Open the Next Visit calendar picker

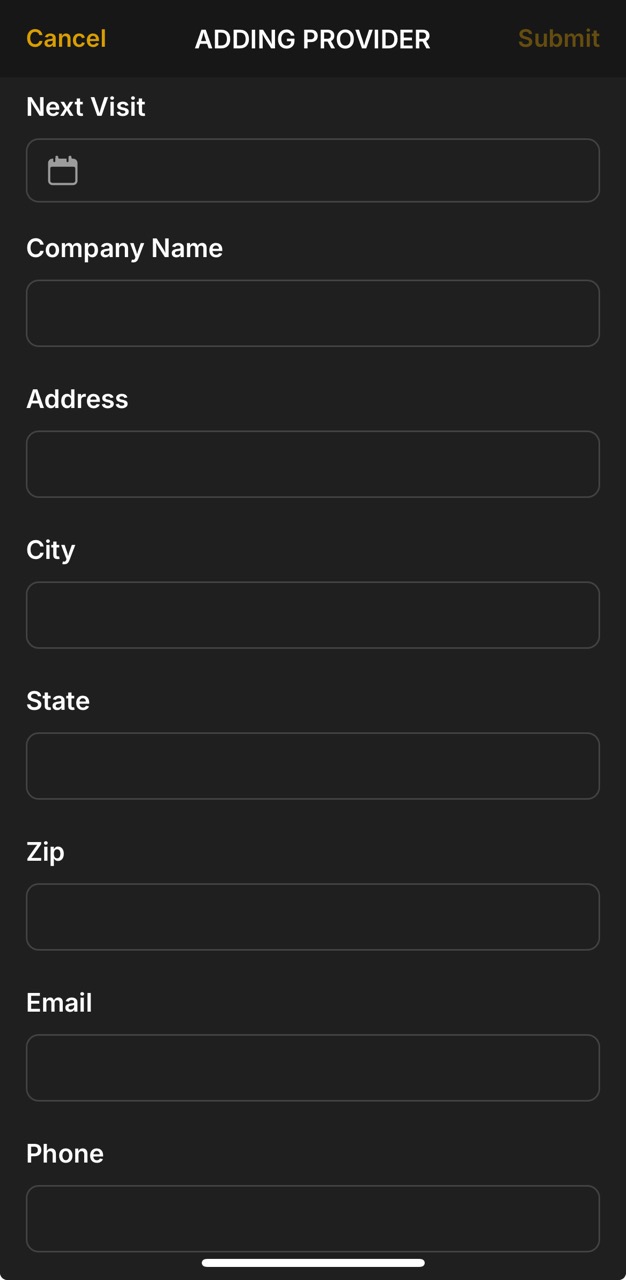click(x=313, y=170)
